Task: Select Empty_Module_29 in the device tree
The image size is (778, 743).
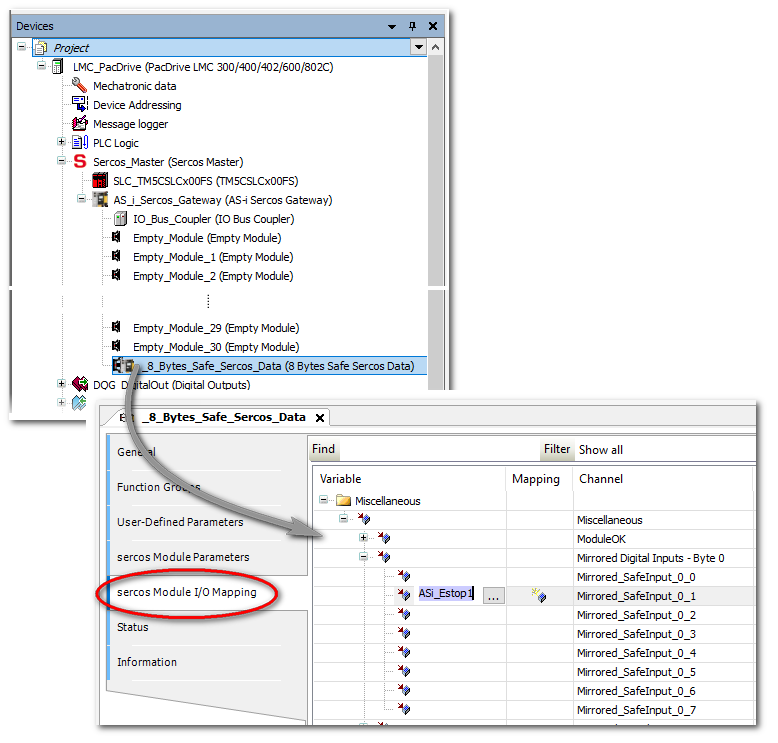Action: click(x=215, y=328)
